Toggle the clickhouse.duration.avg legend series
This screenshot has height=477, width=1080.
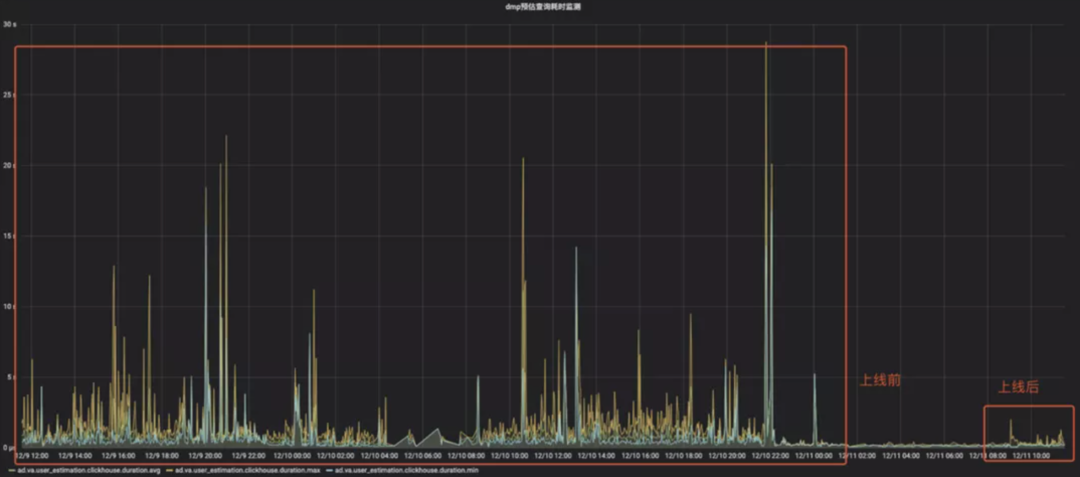pyautogui.click(x=89, y=470)
